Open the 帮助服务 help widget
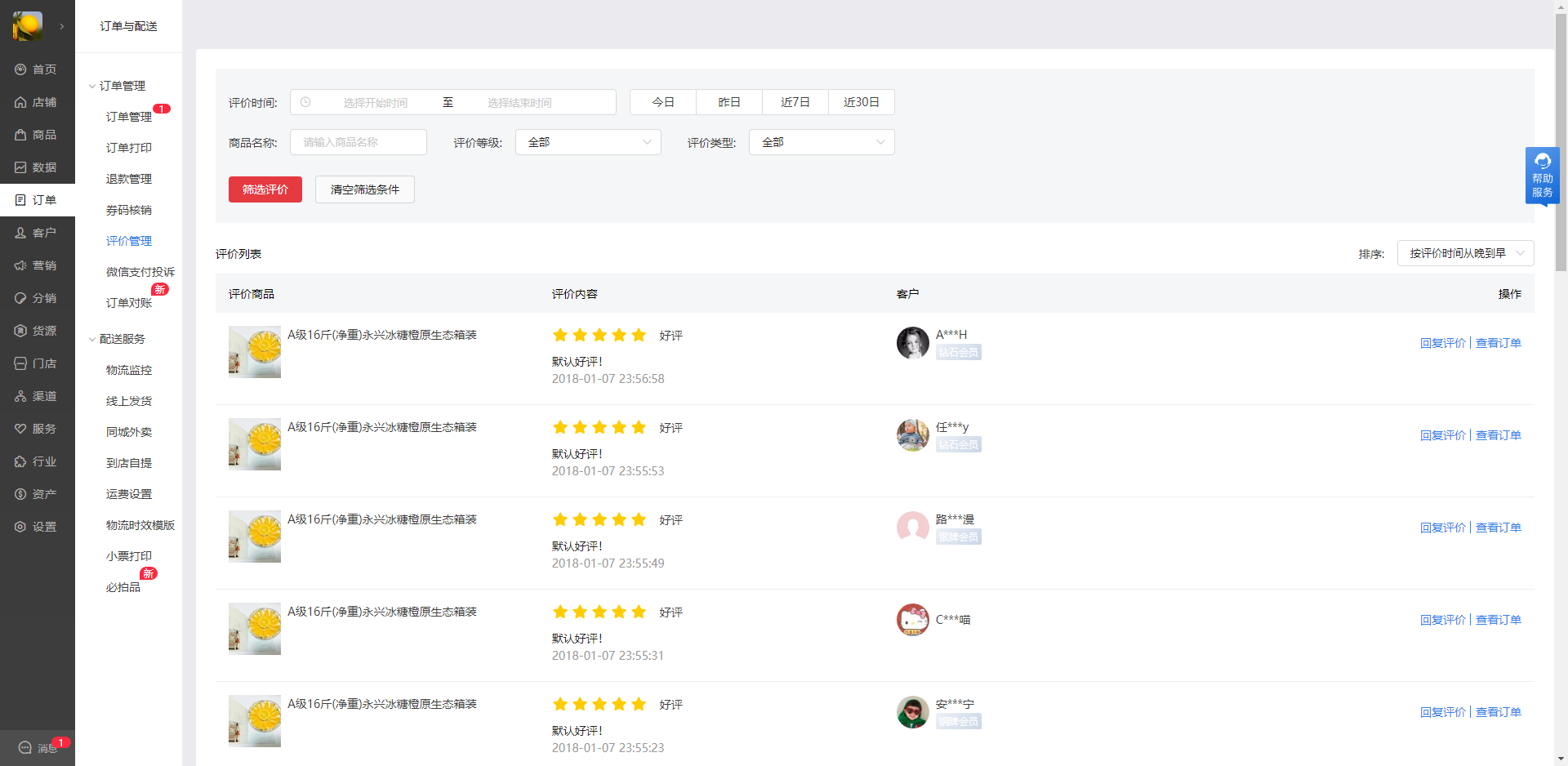 (1542, 176)
